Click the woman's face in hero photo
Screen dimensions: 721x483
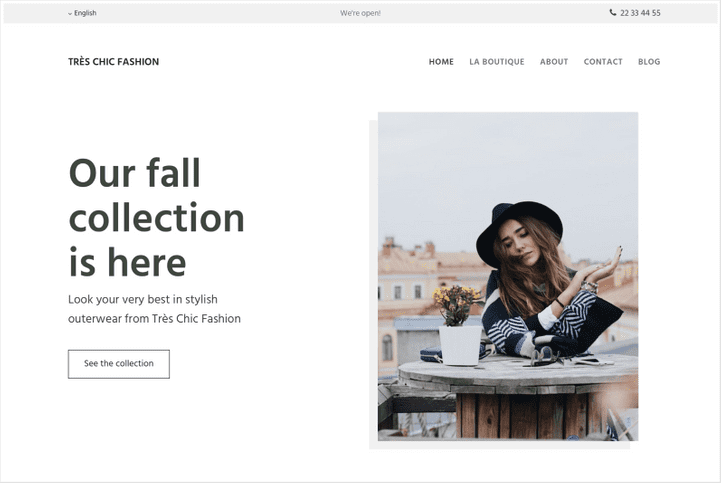(x=520, y=242)
